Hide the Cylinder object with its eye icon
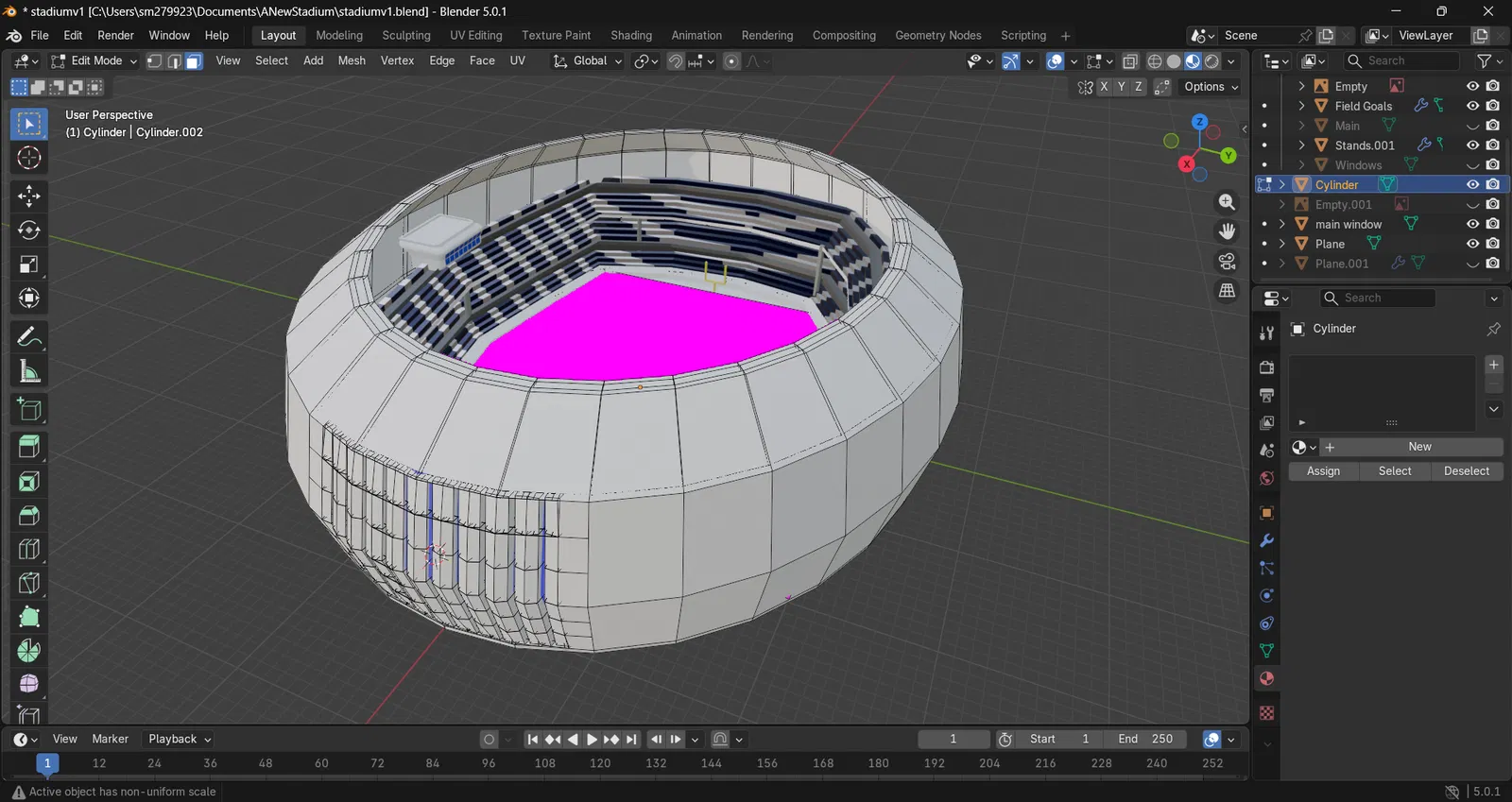Screen dimensions: 1512x802 [x=1472, y=185]
